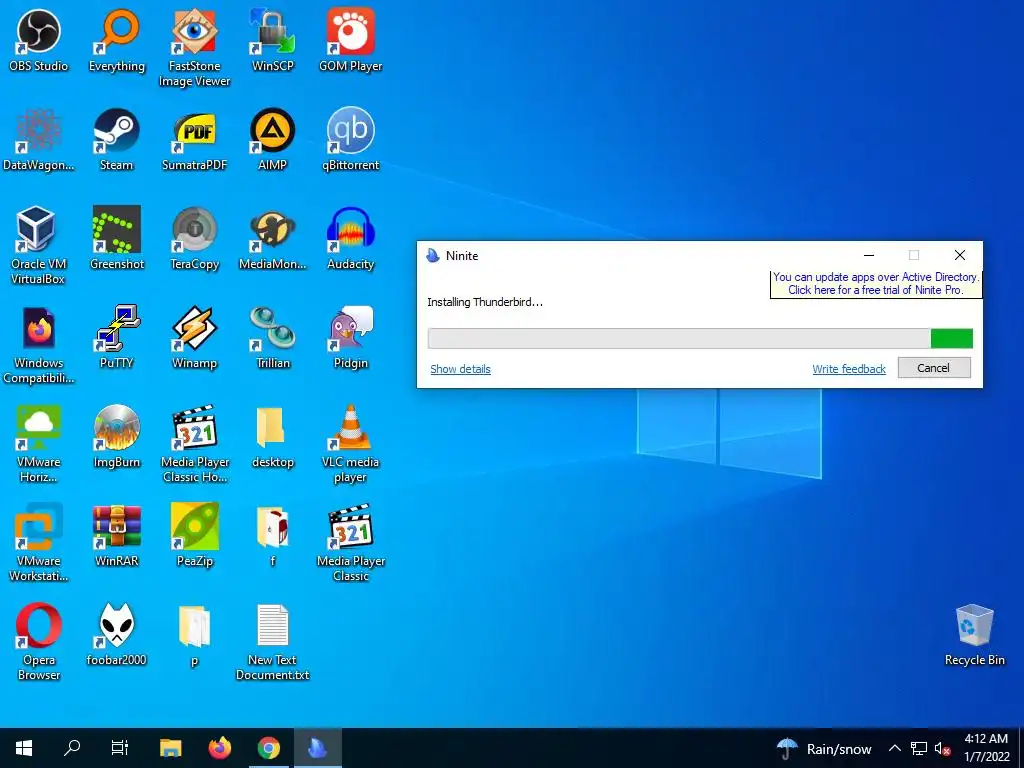The width and height of the screenshot is (1024, 768).
Task: Select the SumatraPDF shortcut
Action: [195, 140]
